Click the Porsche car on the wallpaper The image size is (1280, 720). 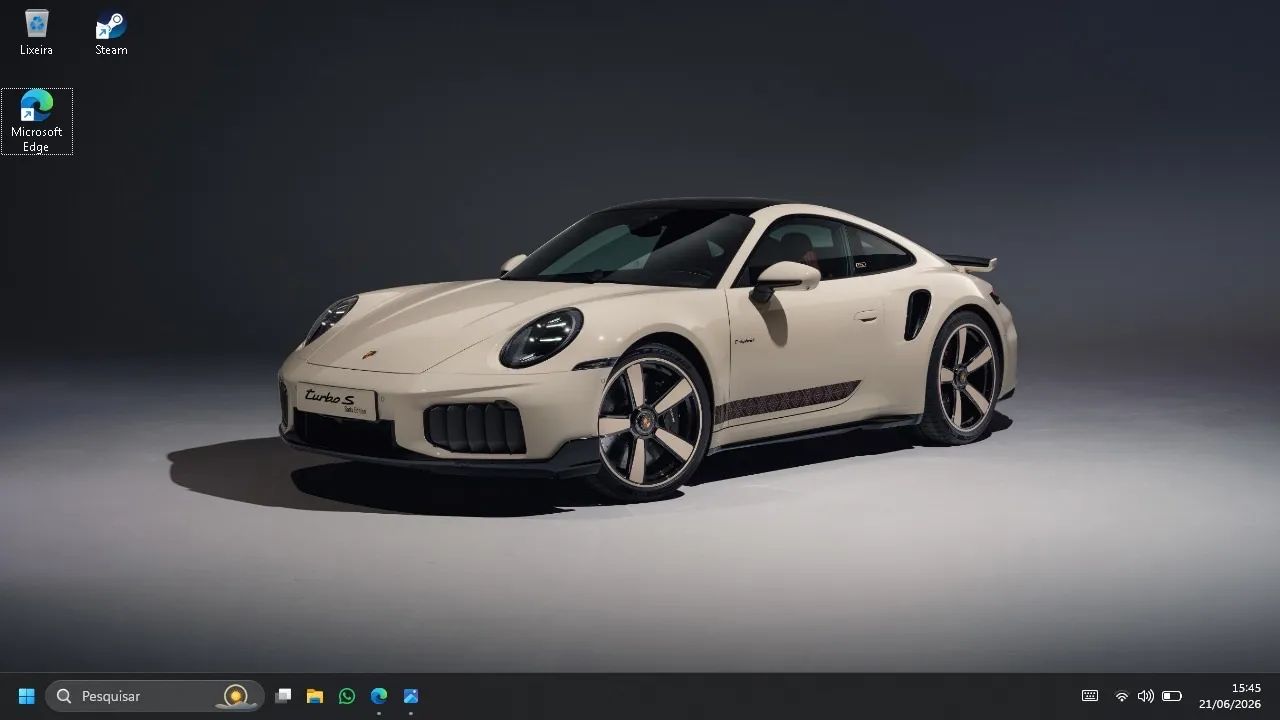click(648, 348)
